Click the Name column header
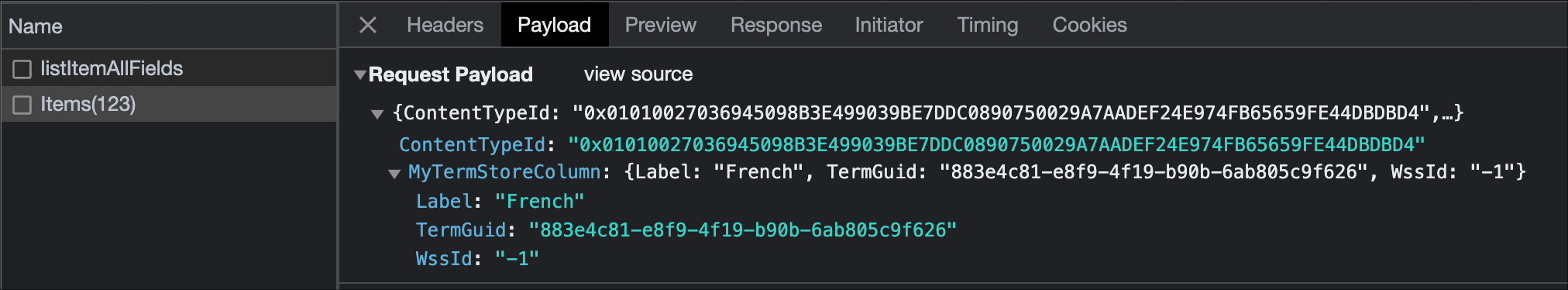Image resolution: width=1568 pixels, height=290 pixels. coord(36,26)
